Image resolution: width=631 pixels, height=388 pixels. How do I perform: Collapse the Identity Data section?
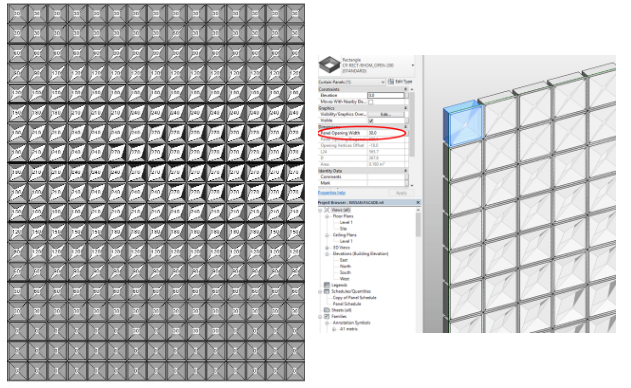[x=405, y=171]
